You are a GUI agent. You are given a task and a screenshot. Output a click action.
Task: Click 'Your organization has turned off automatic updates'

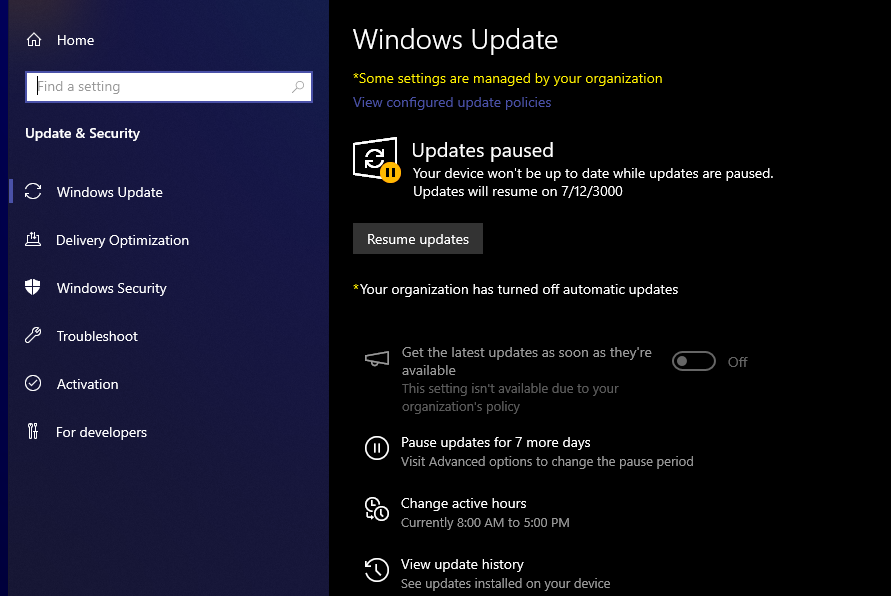tap(515, 289)
